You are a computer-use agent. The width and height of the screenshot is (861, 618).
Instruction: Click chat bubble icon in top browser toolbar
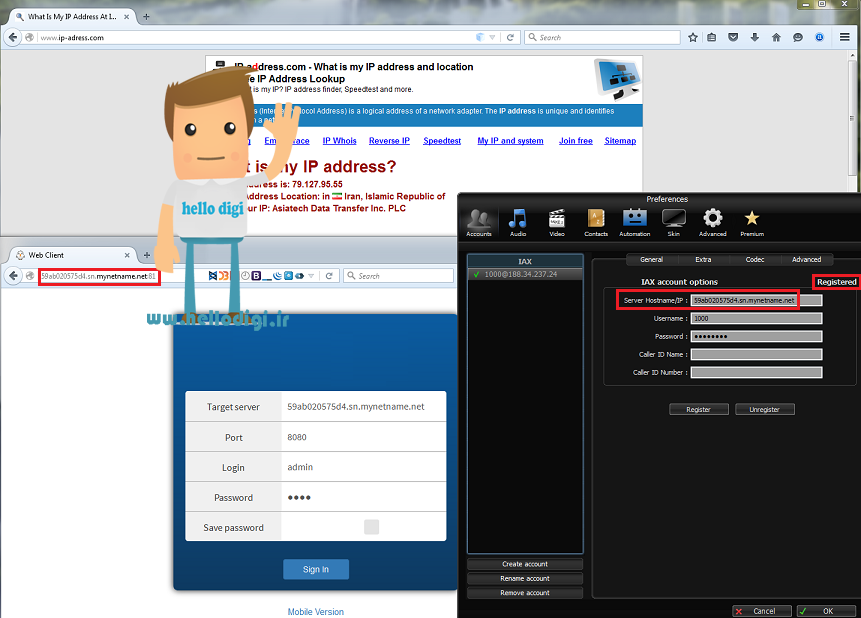tap(798, 37)
